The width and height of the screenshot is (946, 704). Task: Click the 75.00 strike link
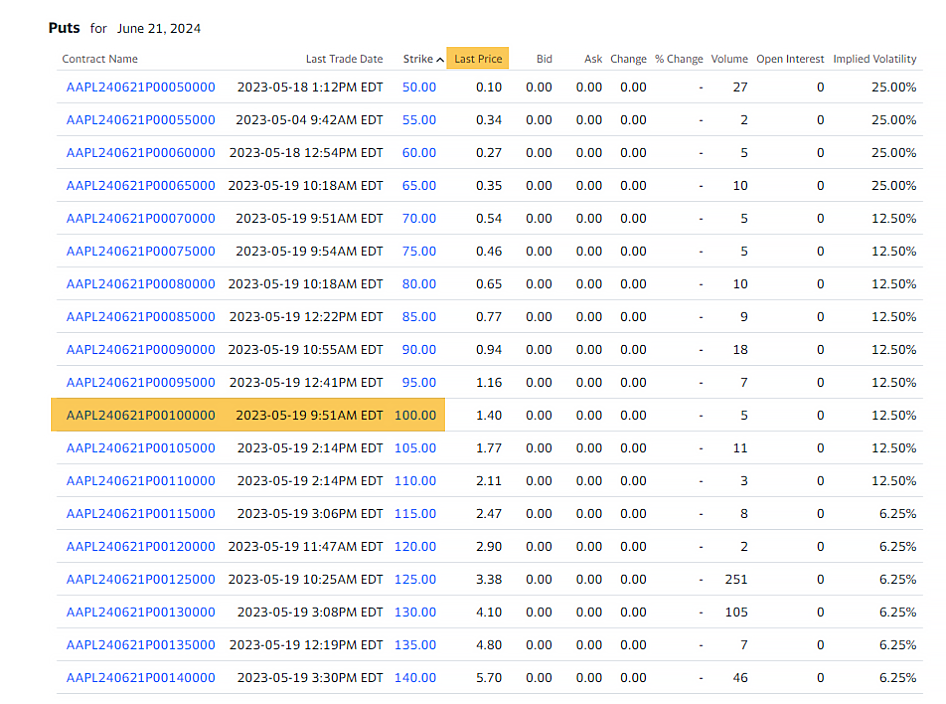[x=419, y=251]
